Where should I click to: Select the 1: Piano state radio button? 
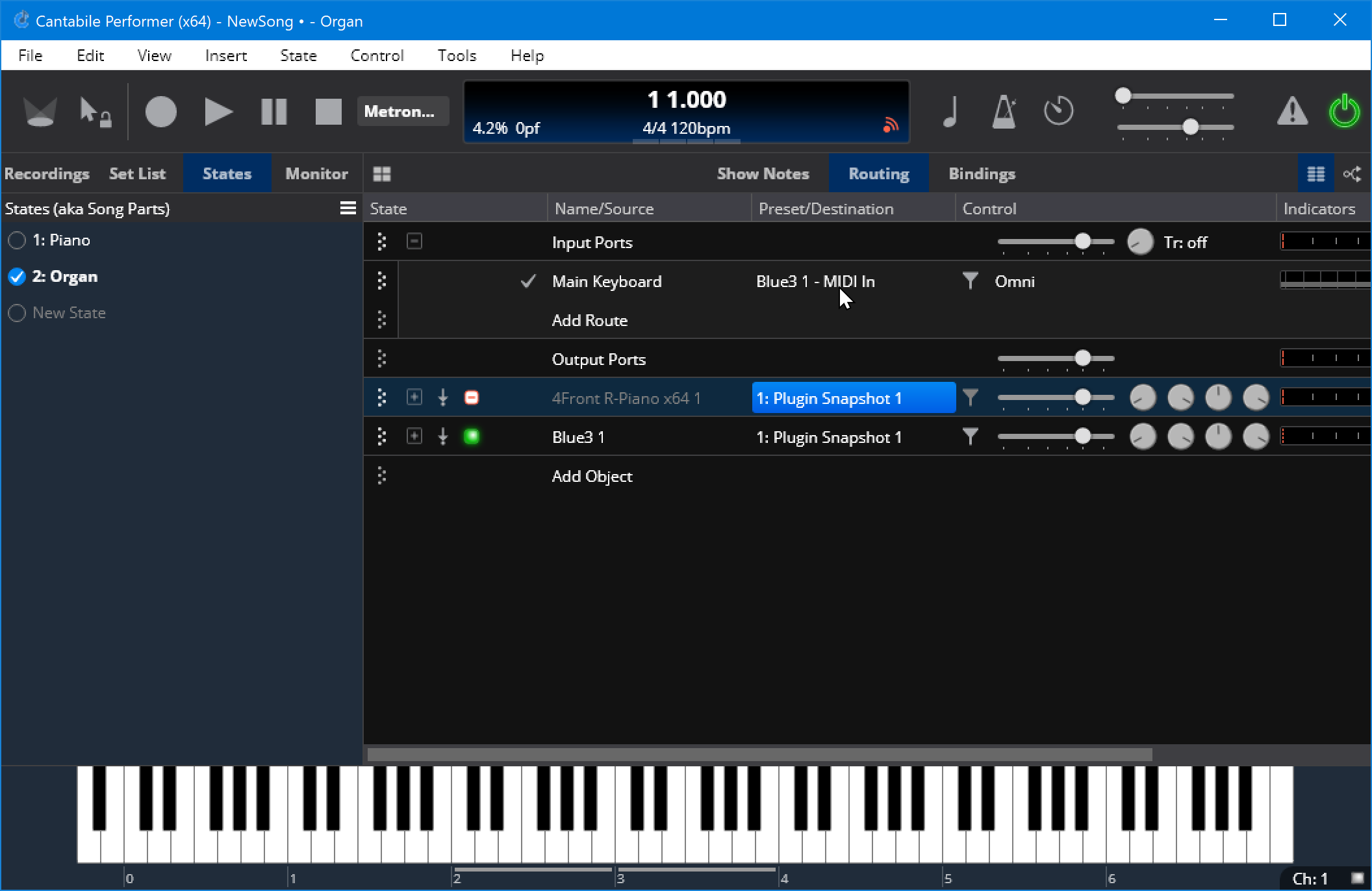click(x=17, y=240)
